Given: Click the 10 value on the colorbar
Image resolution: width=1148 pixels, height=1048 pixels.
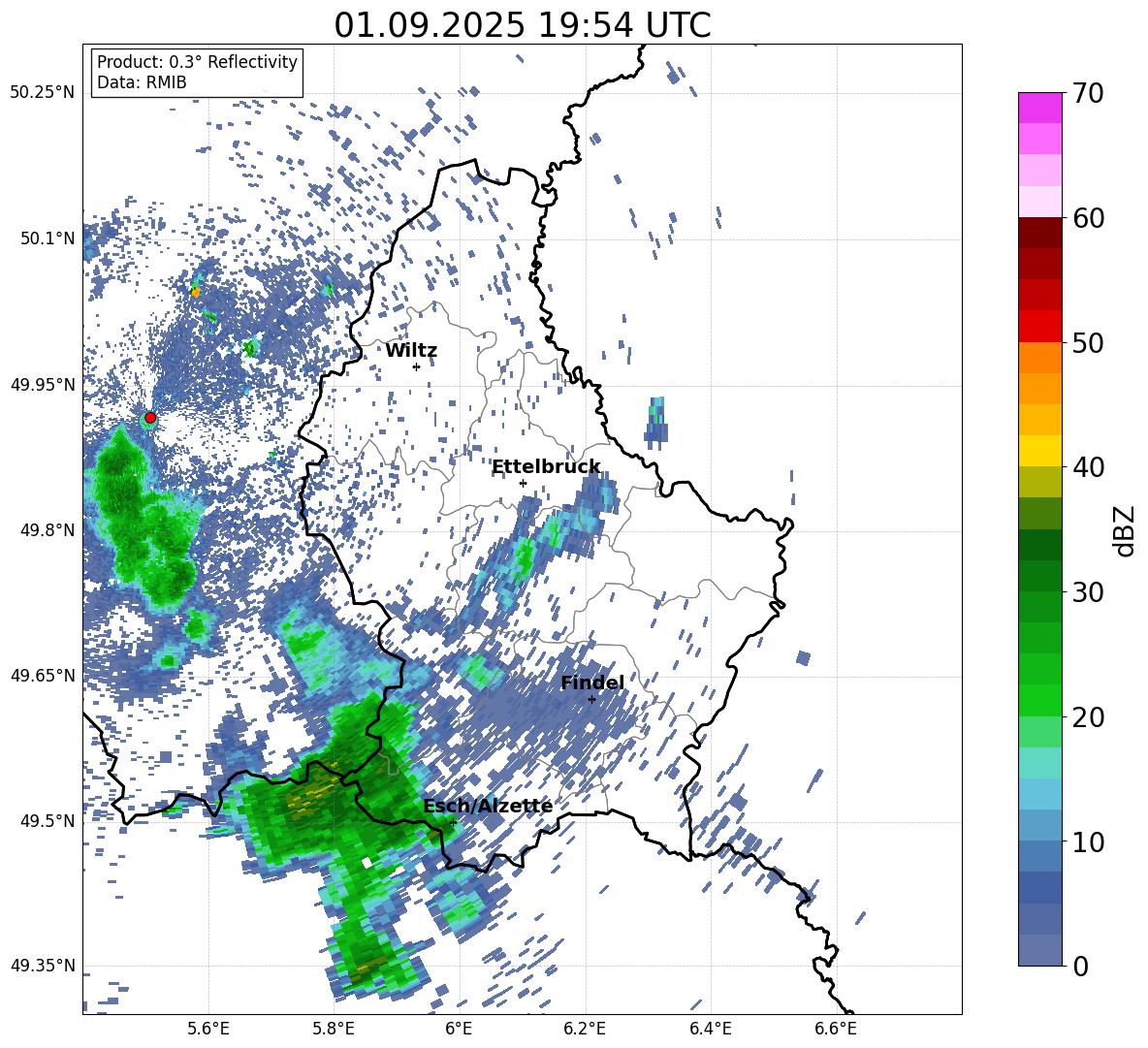Looking at the screenshot, I should pos(1088,842).
